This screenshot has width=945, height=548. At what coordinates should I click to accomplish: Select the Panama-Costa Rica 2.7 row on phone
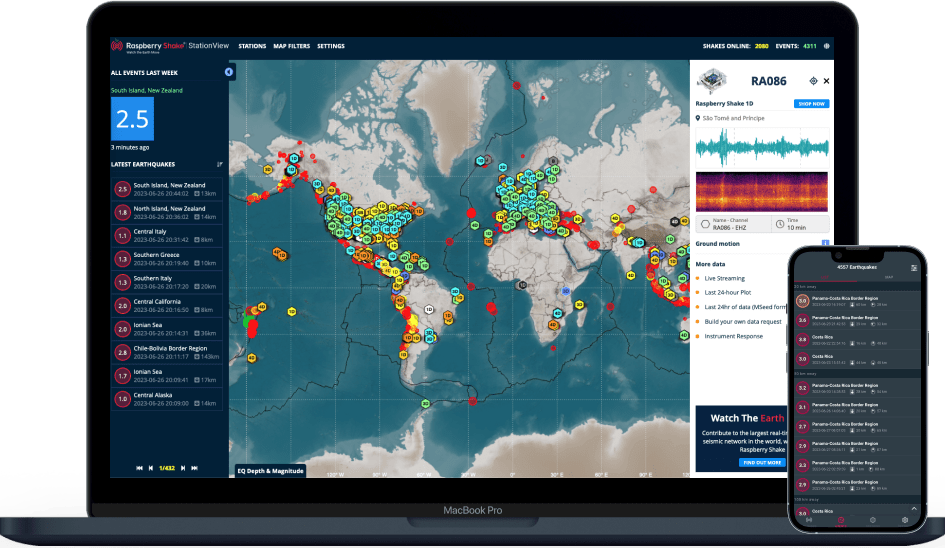click(857, 427)
